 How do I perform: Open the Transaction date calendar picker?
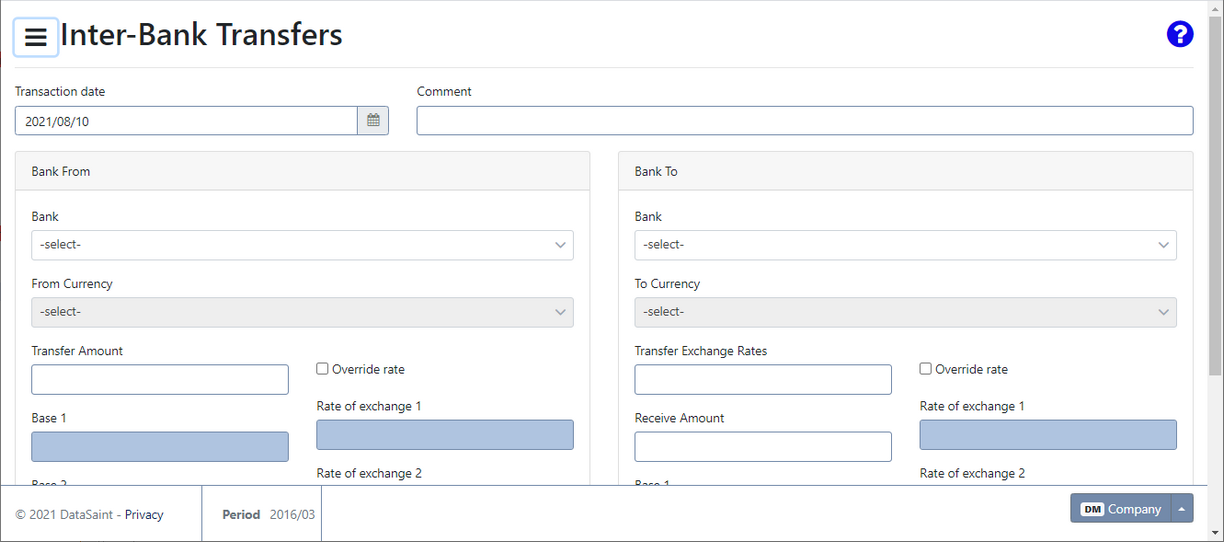[373, 121]
